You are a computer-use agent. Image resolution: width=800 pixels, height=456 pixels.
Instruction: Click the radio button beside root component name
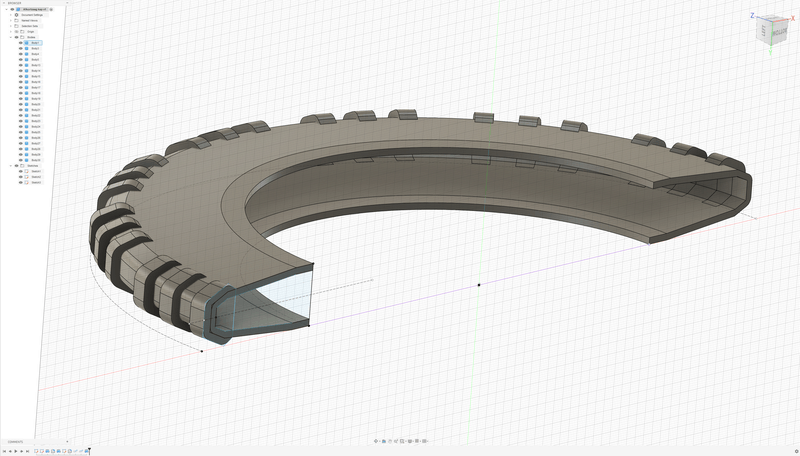tap(51, 9)
